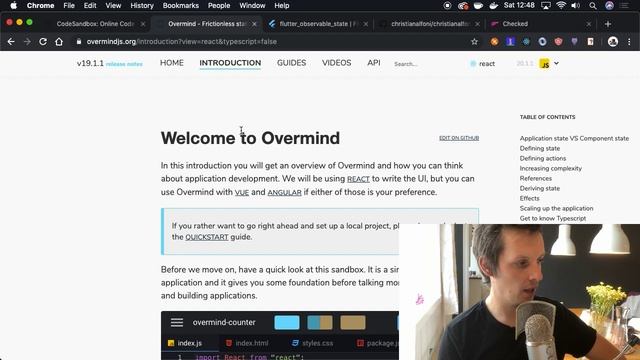Bookmark this page with the star icon
The height and width of the screenshot is (360, 640).
tap(474, 42)
